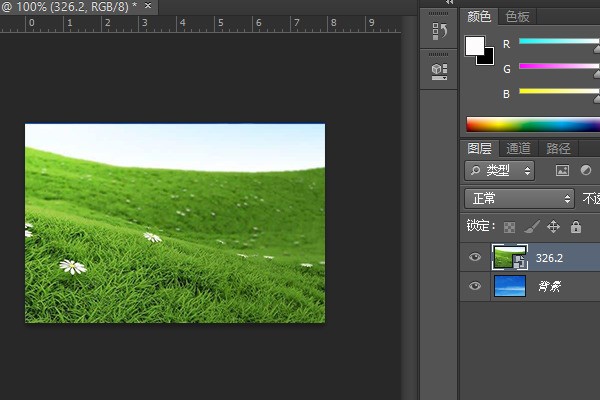This screenshot has width=600, height=400.
Task: Toggle lock position move icon
Action: pos(553,227)
